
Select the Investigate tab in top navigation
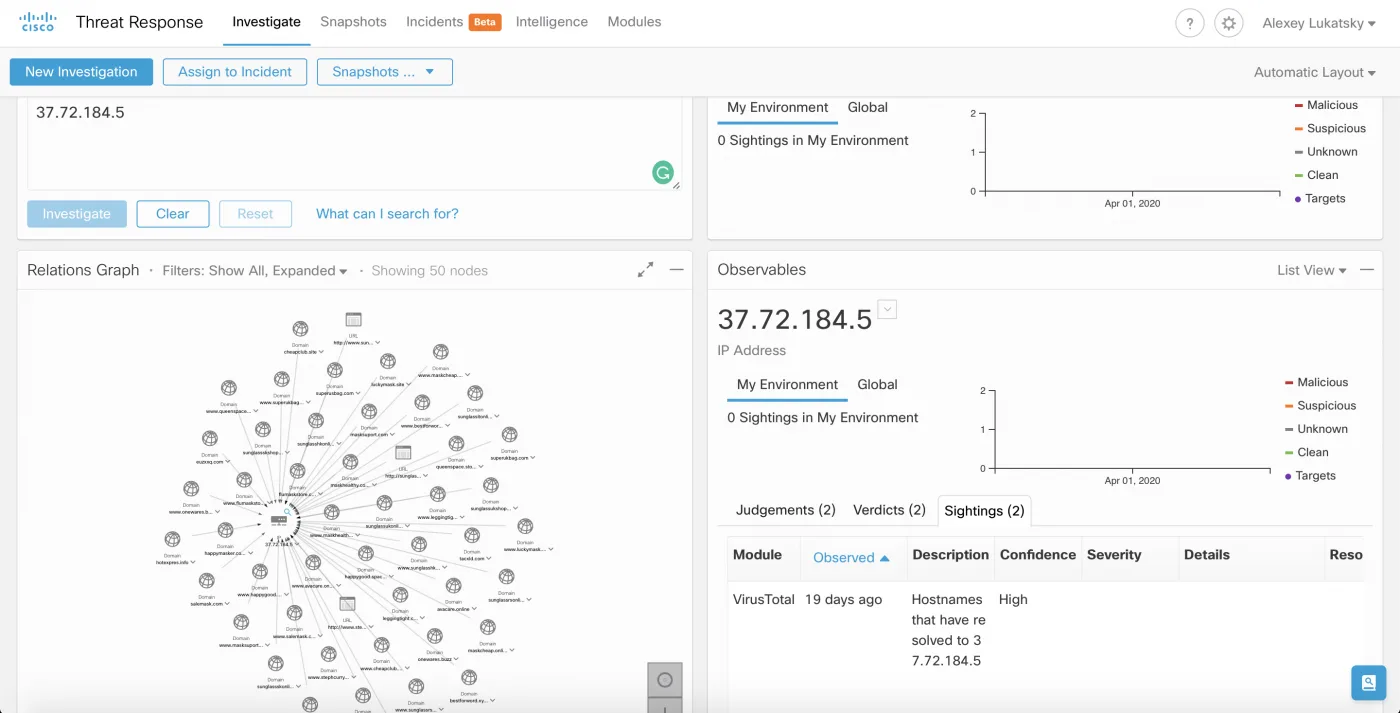coord(266,22)
